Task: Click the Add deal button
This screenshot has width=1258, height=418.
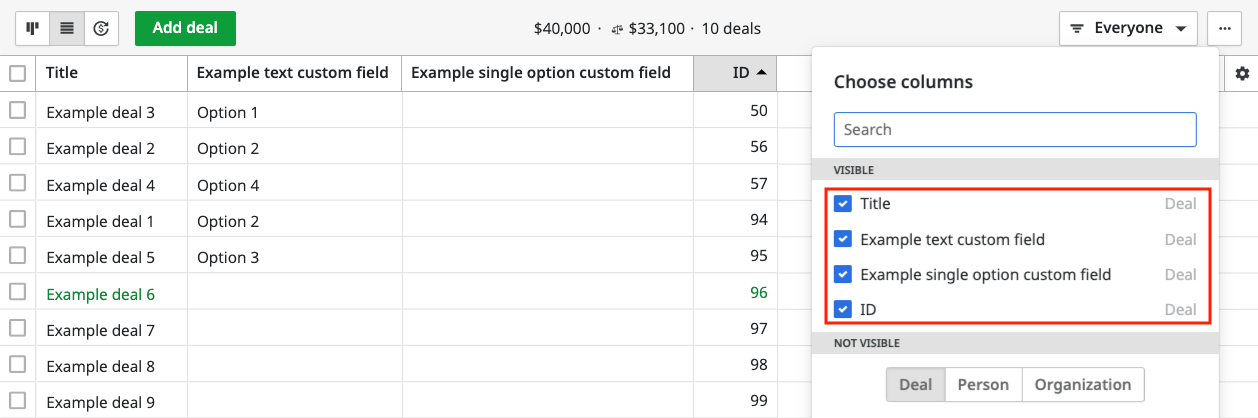Action: pyautogui.click(x=185, y=28)
